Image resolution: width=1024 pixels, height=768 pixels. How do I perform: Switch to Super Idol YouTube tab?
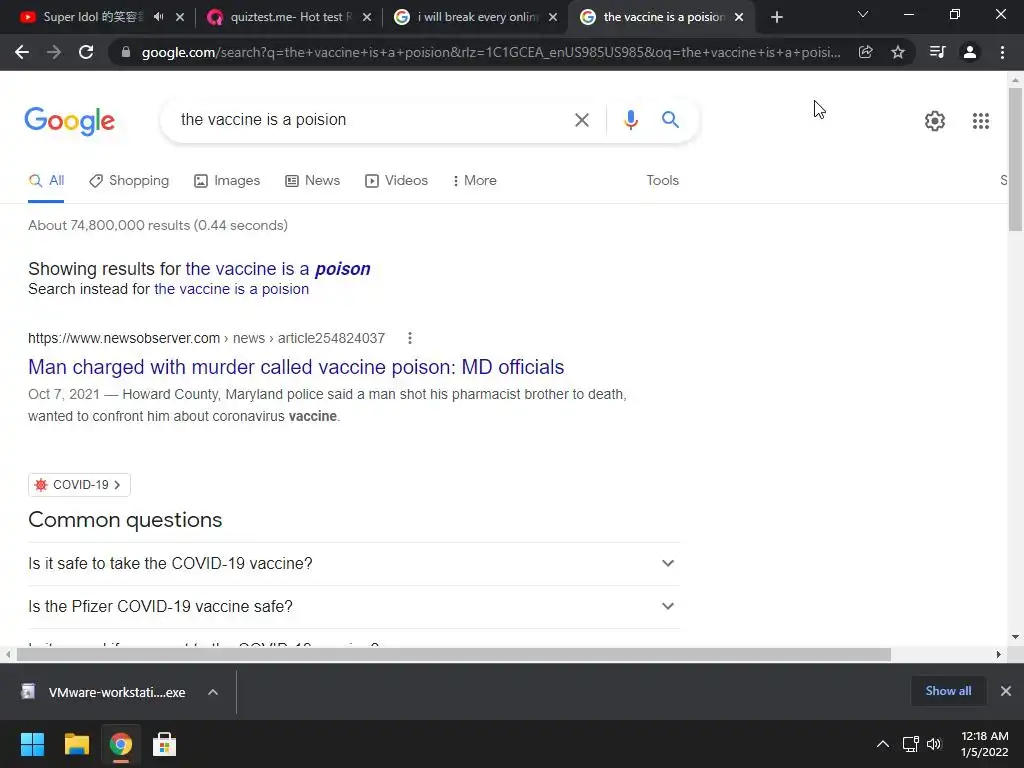click(91, 18)
